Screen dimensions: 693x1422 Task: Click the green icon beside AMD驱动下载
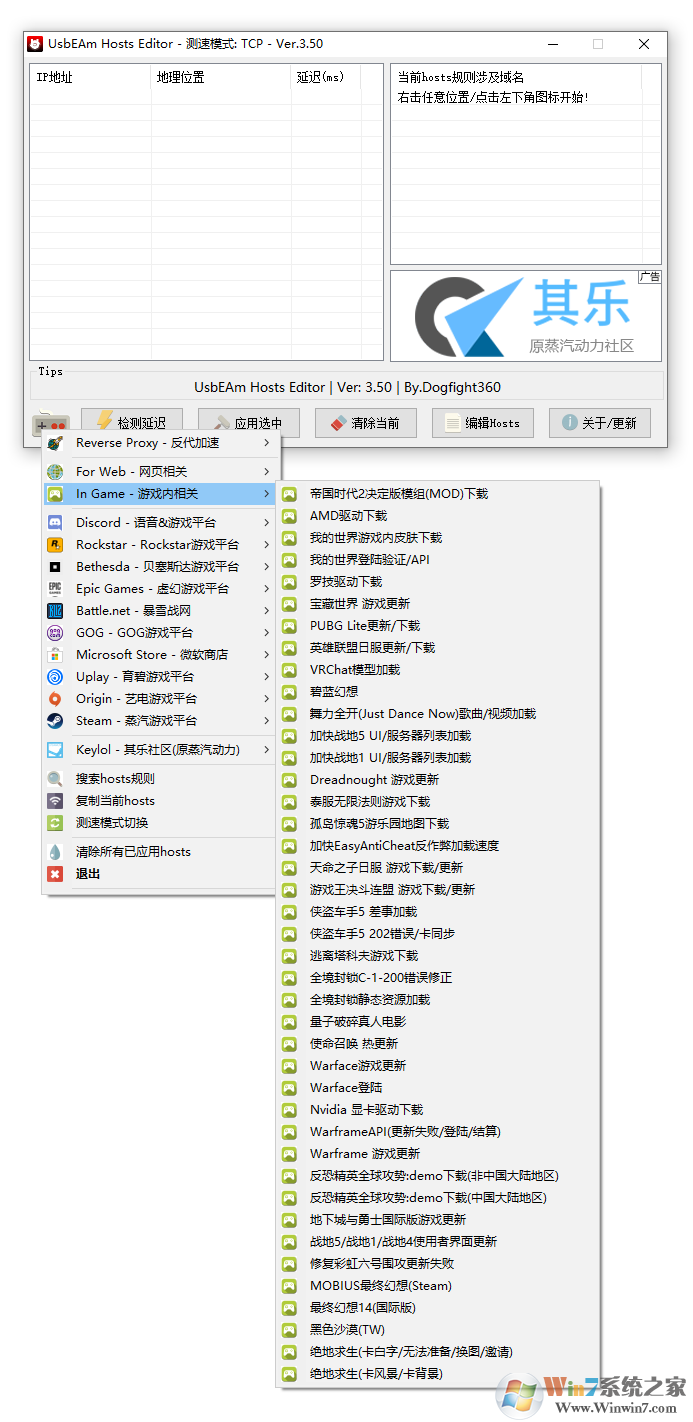289,515
